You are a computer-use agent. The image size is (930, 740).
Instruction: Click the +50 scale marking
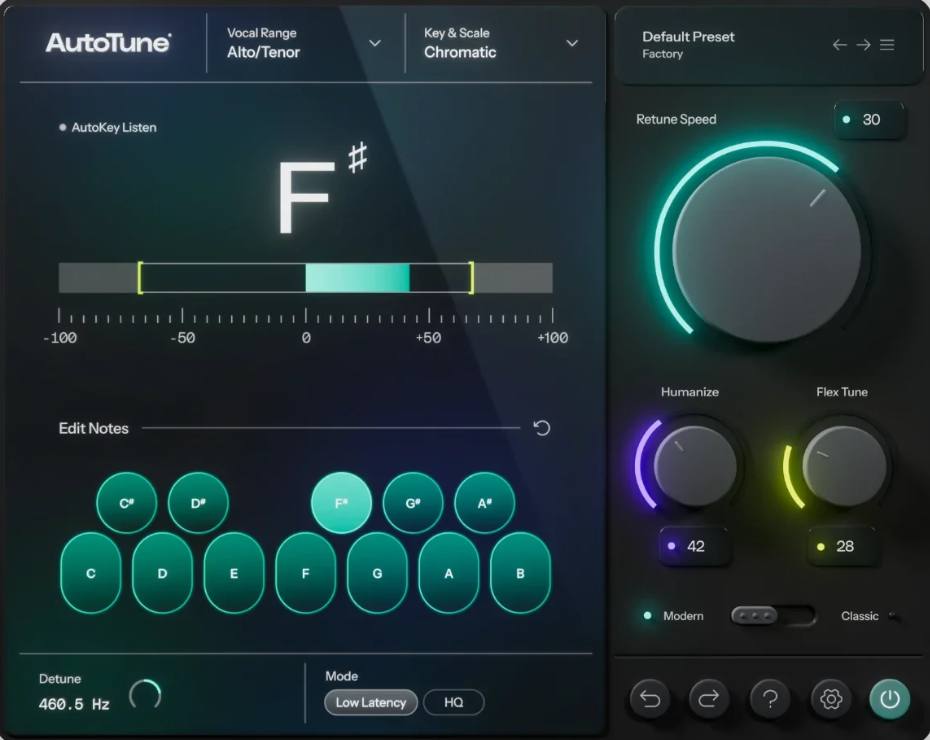point(428,338)
